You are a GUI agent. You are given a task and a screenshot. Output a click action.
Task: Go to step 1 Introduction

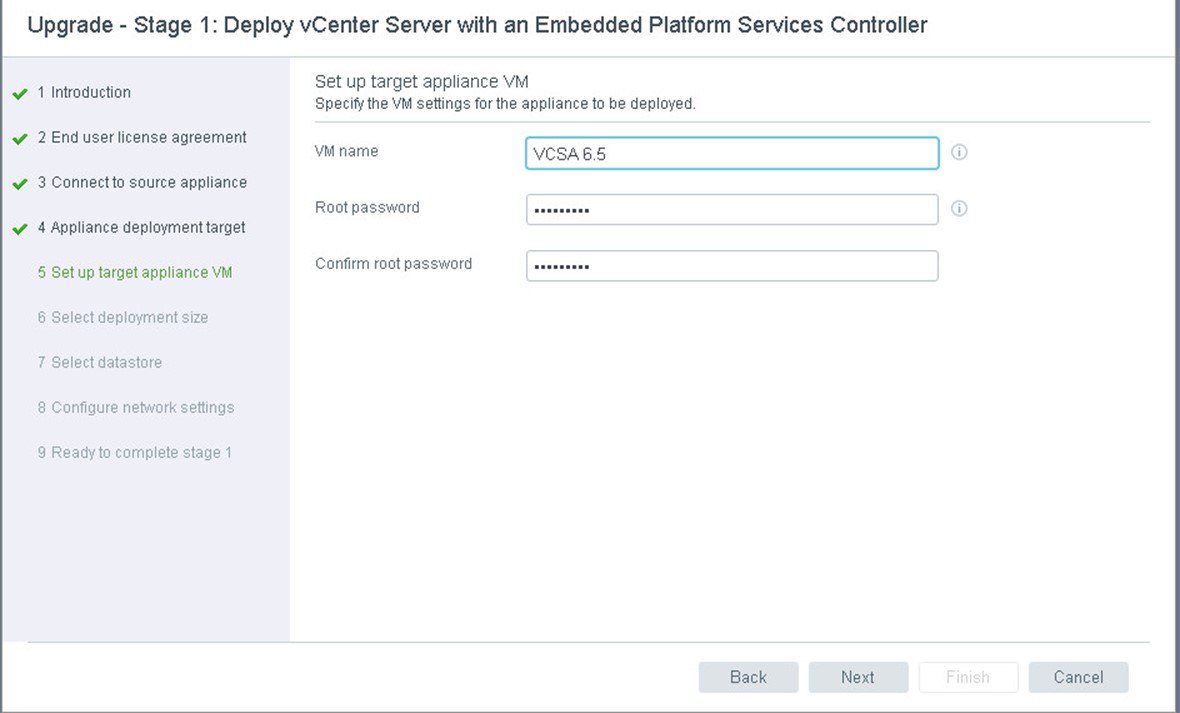pos(84,92)
